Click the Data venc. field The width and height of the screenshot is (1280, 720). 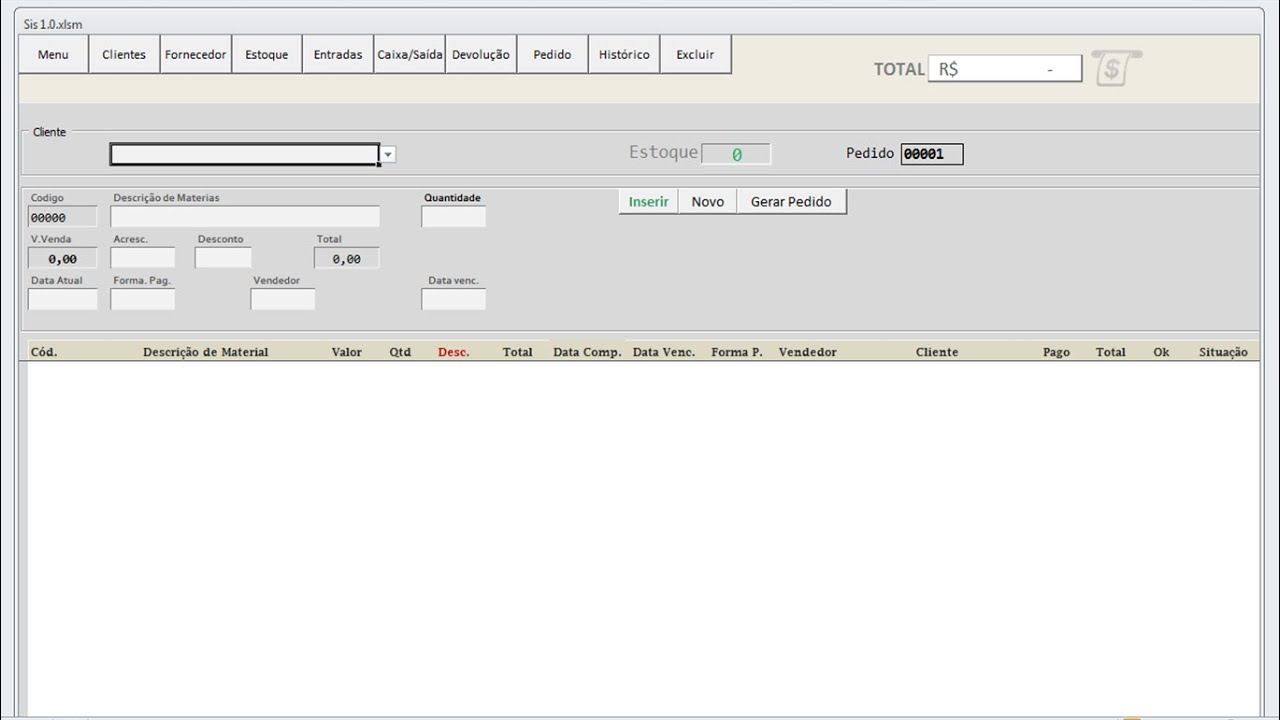pos(454,299)
